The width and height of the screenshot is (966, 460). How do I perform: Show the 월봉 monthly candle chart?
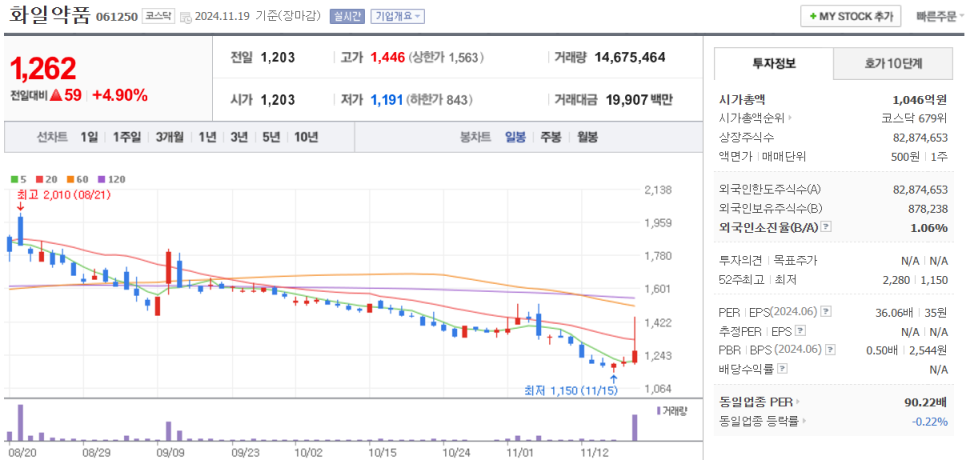(587, 137)
